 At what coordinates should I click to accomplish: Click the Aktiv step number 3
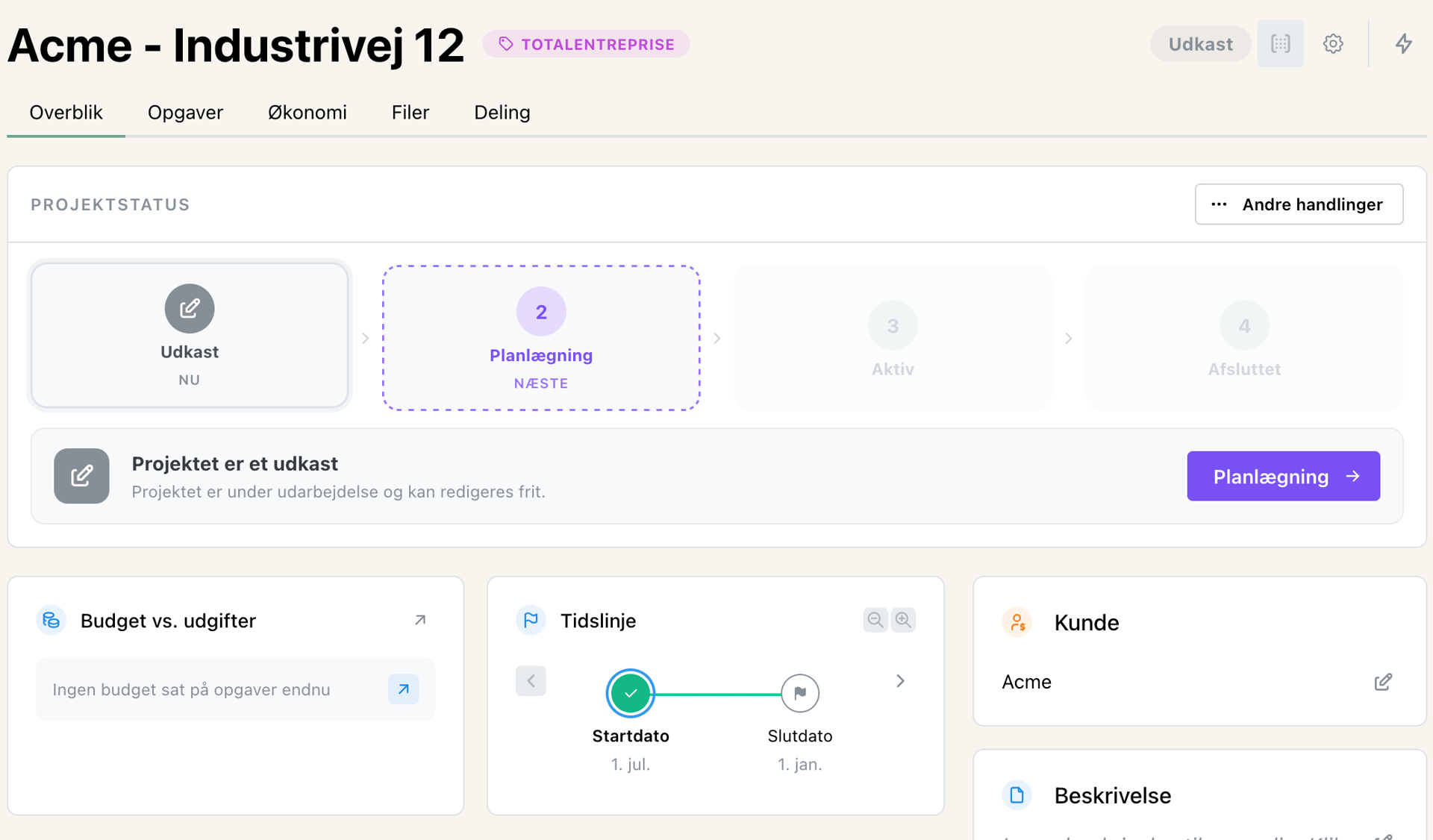[x=893, y=326]
